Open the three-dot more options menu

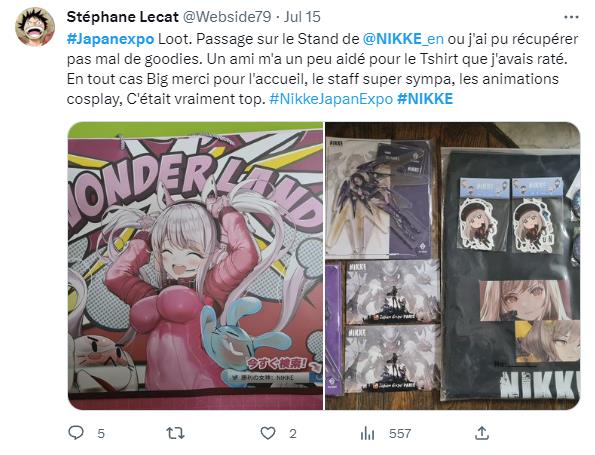click(571, 17)
